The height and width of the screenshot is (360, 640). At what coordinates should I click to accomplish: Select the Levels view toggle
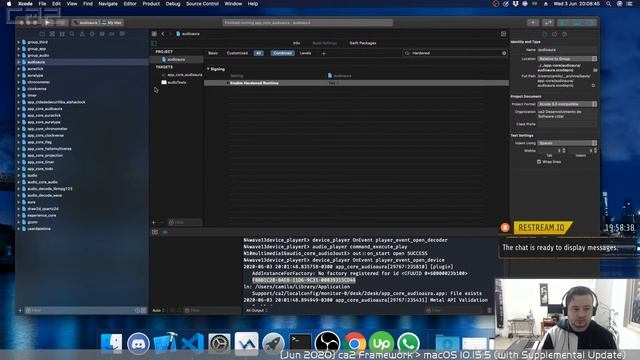click(x=305, y=53)
